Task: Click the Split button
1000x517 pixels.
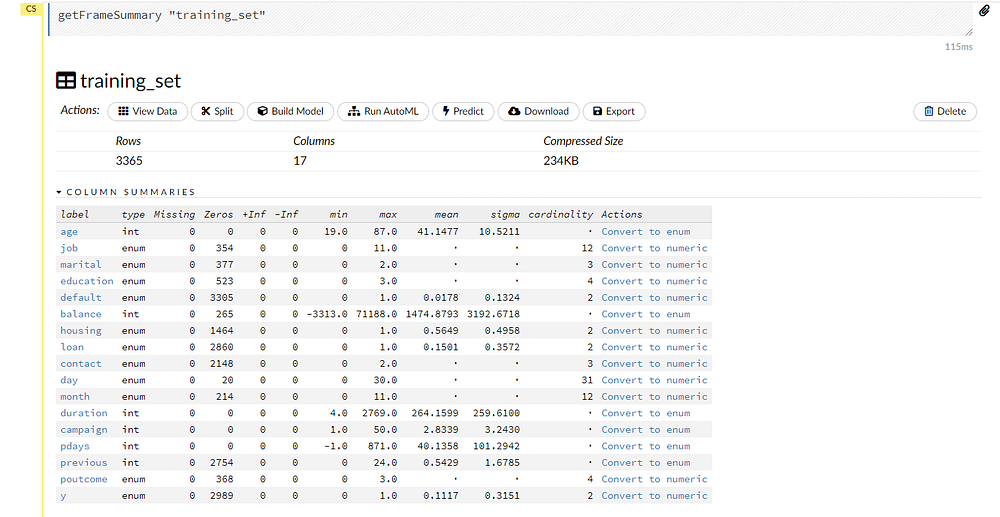Action: point(217,112)
